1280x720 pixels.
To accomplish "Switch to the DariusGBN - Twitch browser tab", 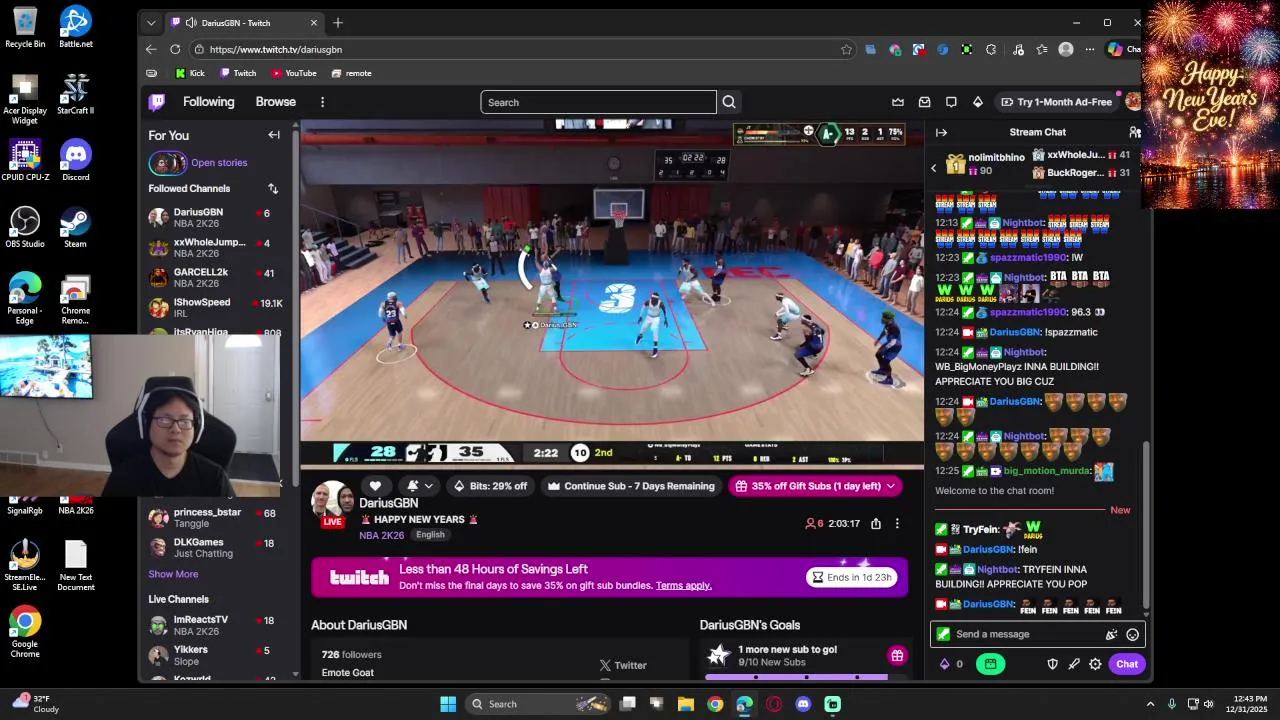I will (243, 22).
